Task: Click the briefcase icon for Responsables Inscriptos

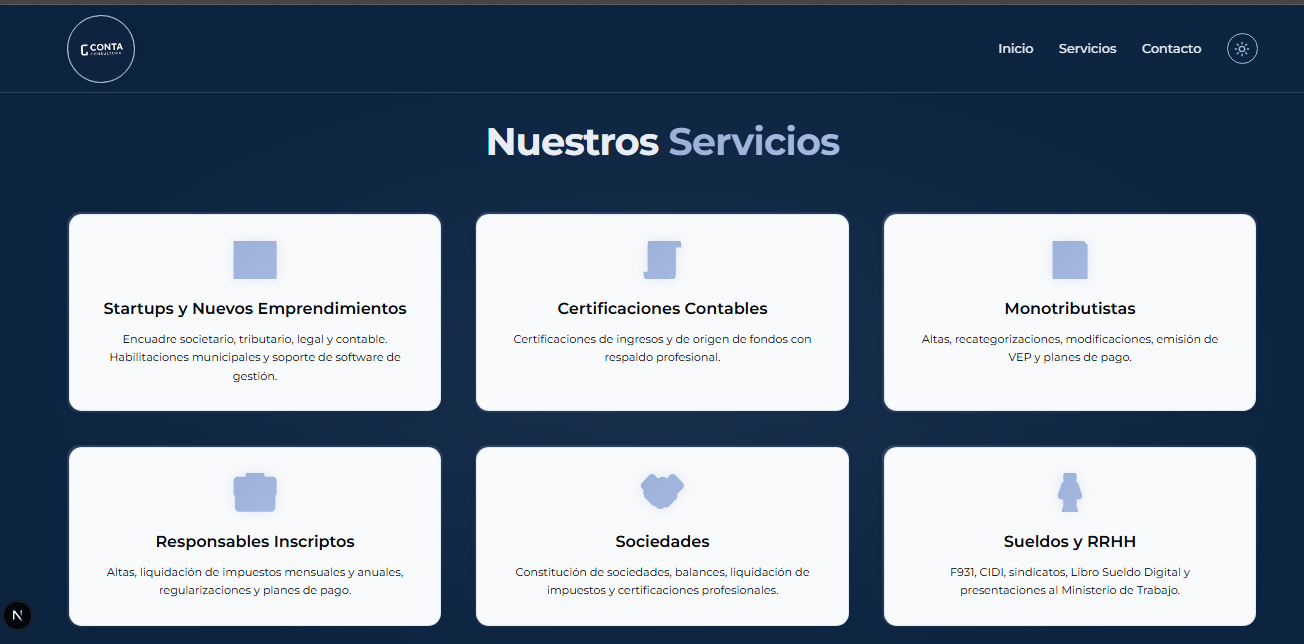Action: pos(255,492)
